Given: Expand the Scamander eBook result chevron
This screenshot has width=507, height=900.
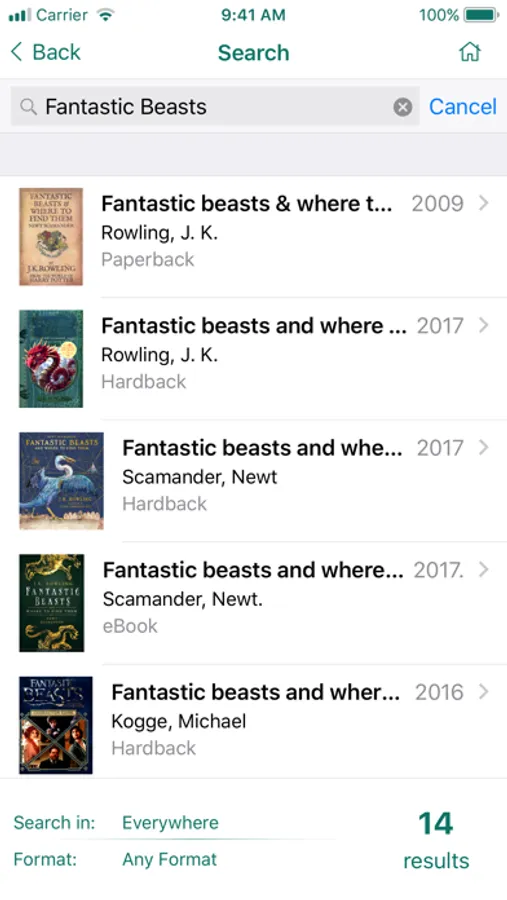Looking at the screenshot, I should 483,569.
